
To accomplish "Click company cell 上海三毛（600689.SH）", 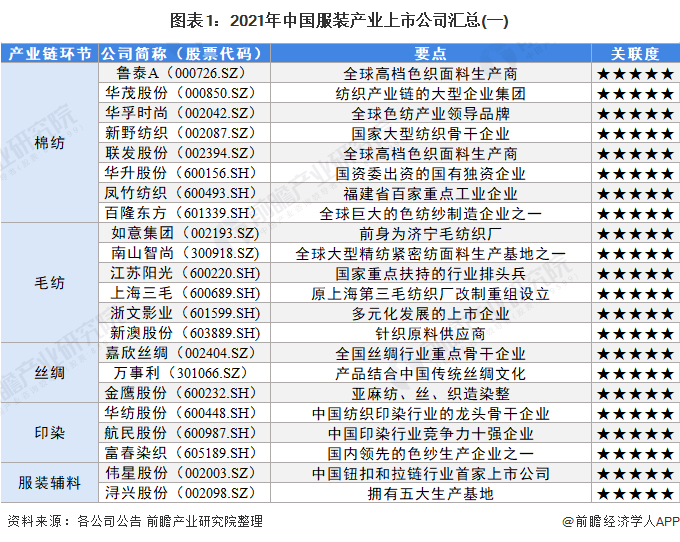I will 184,293.
